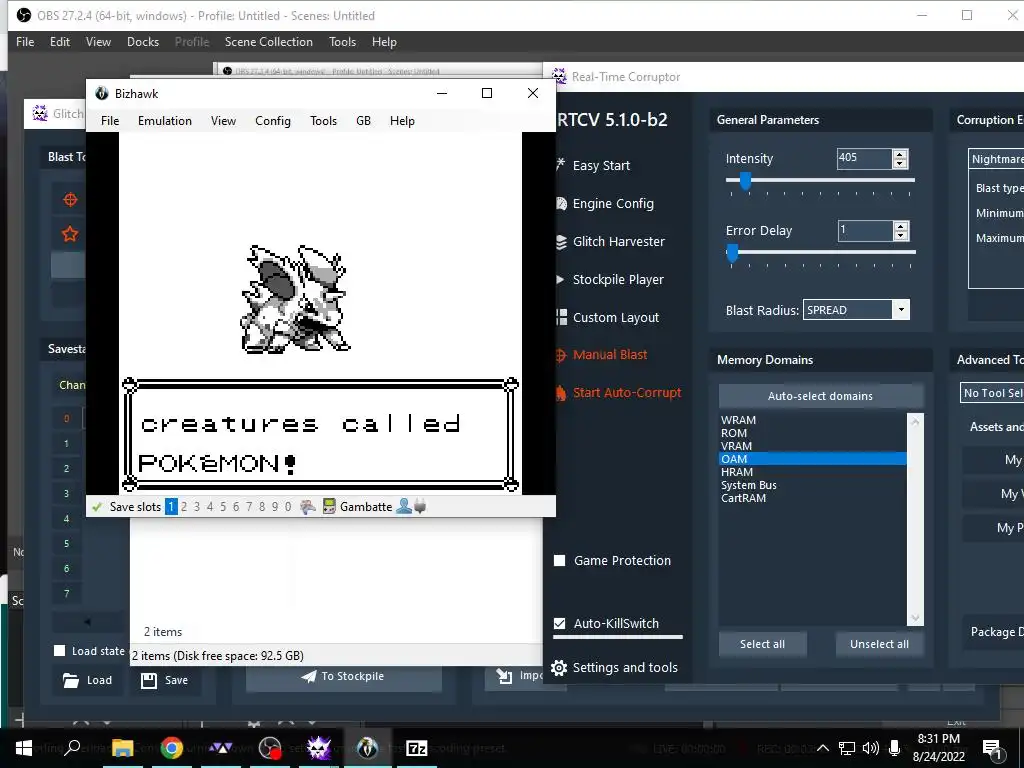Increase Error Delay with the up arrow

pos(901,226)
